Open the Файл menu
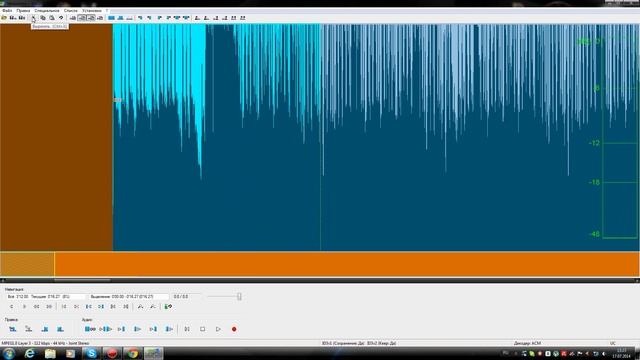 point(7,11)
